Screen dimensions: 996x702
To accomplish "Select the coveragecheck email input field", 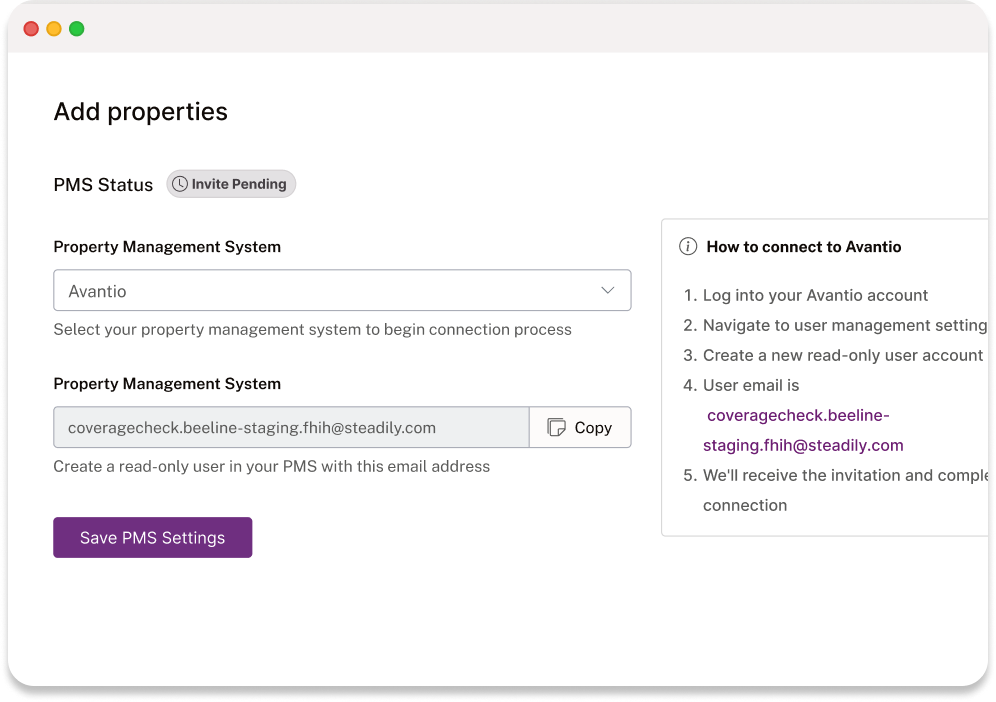I will (x=291, y=427).
